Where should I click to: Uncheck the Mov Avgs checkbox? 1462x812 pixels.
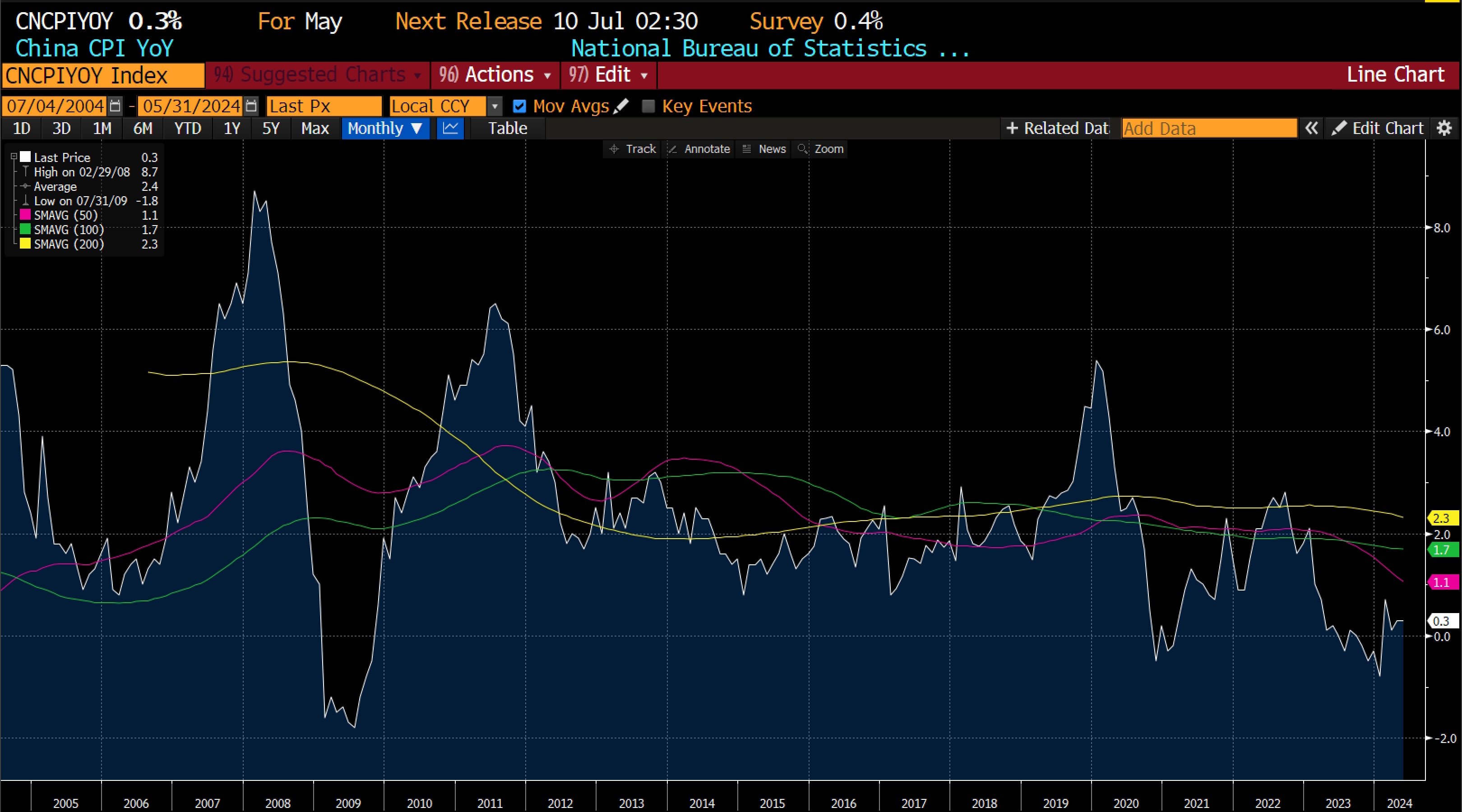519,106
